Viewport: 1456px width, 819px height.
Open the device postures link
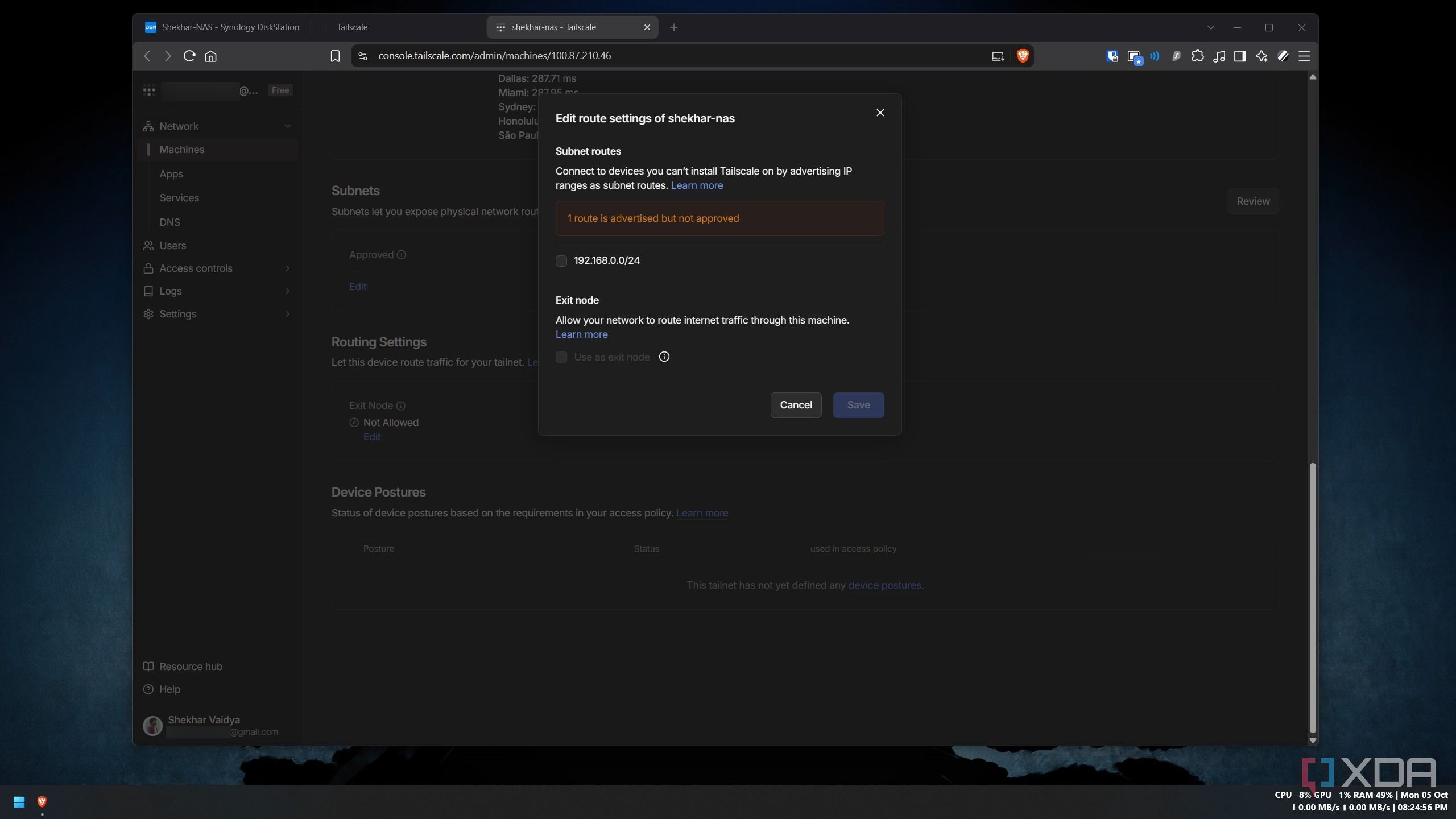884,585
